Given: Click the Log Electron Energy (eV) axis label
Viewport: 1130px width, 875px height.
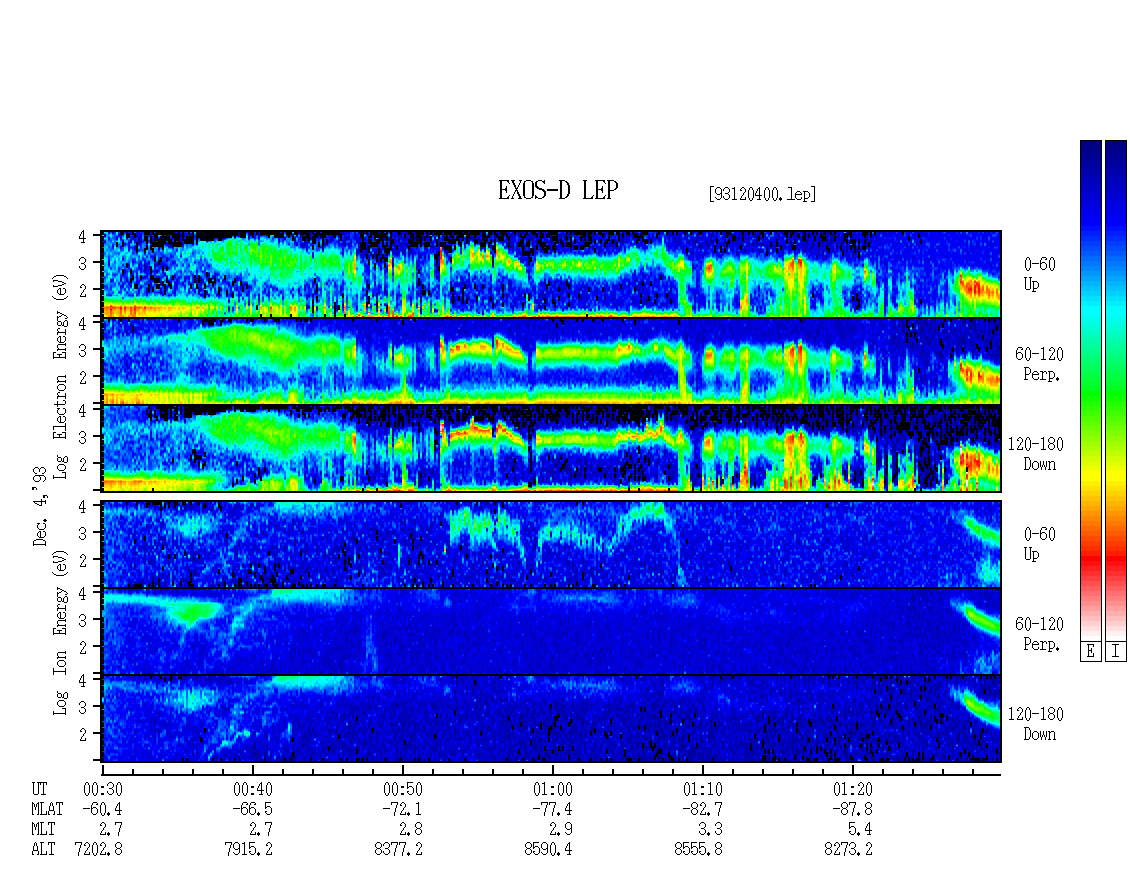Looking at the screenshot, I should 61,376.
